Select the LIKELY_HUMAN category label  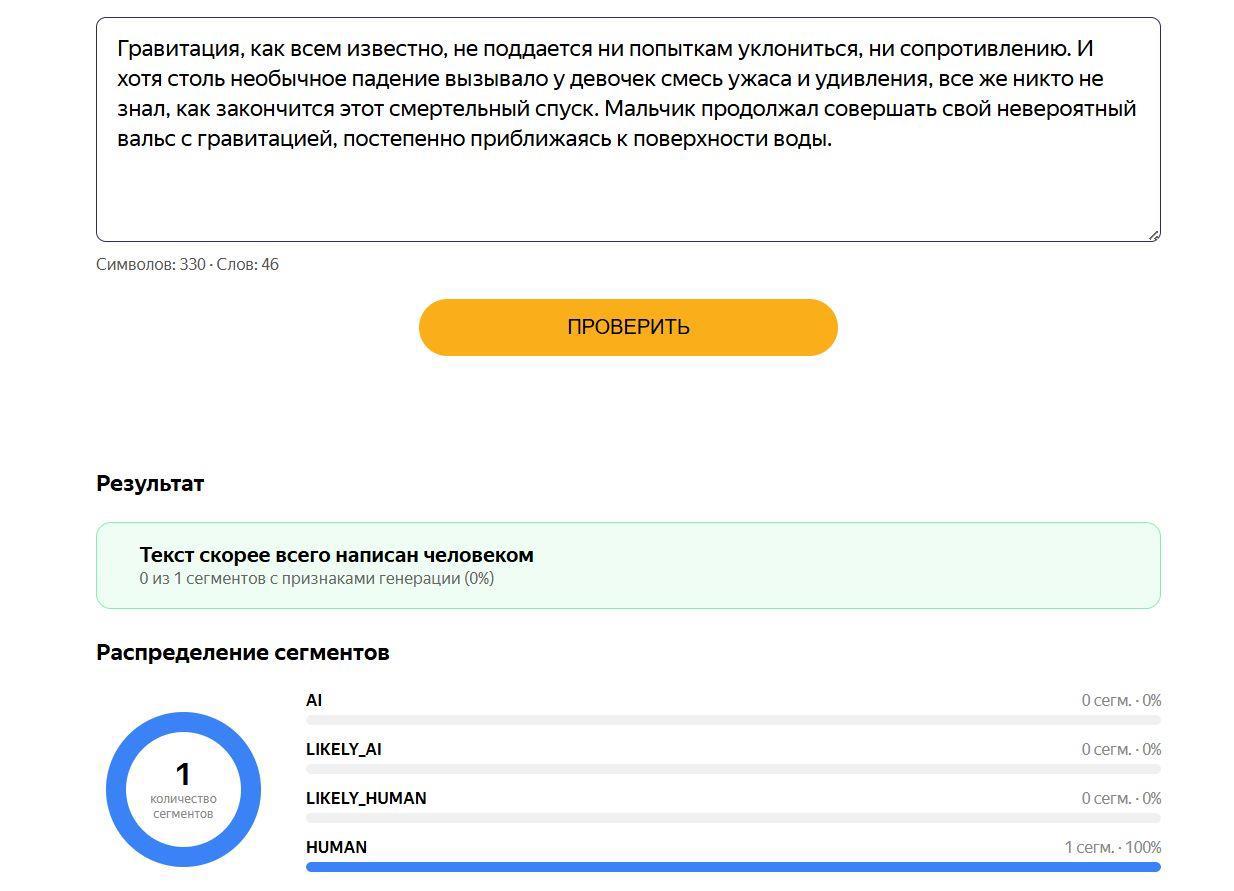366,798
